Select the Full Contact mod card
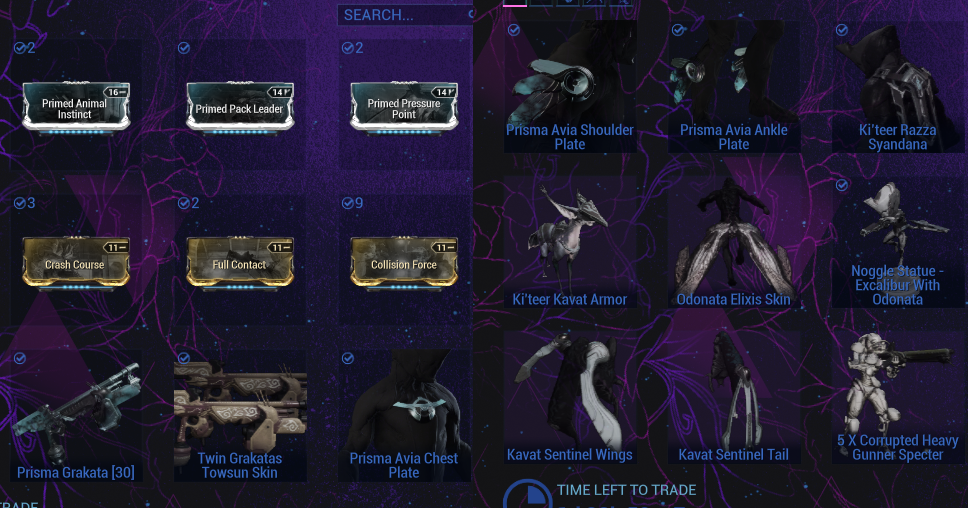 240,262
